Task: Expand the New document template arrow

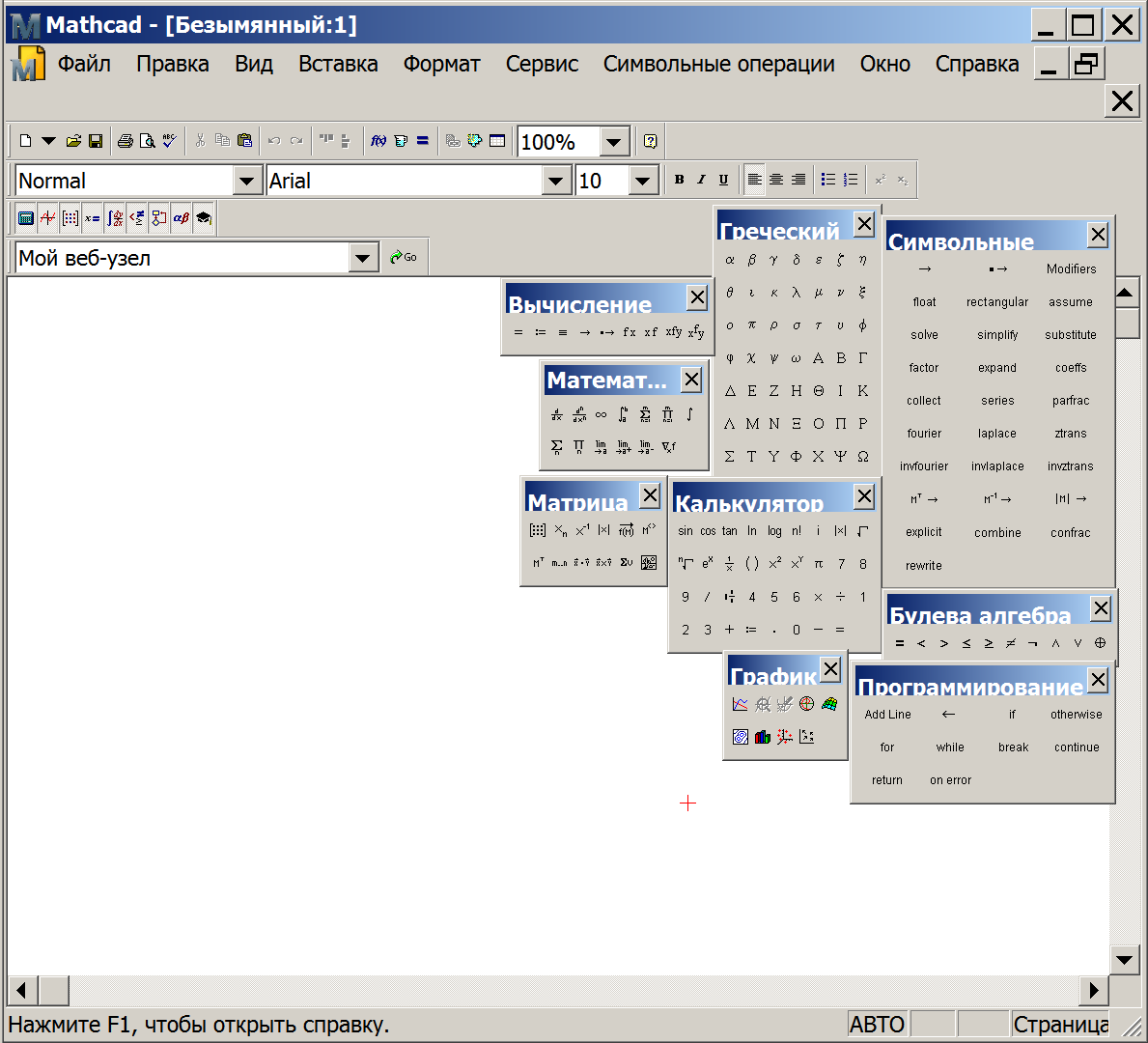Action: 48,141
